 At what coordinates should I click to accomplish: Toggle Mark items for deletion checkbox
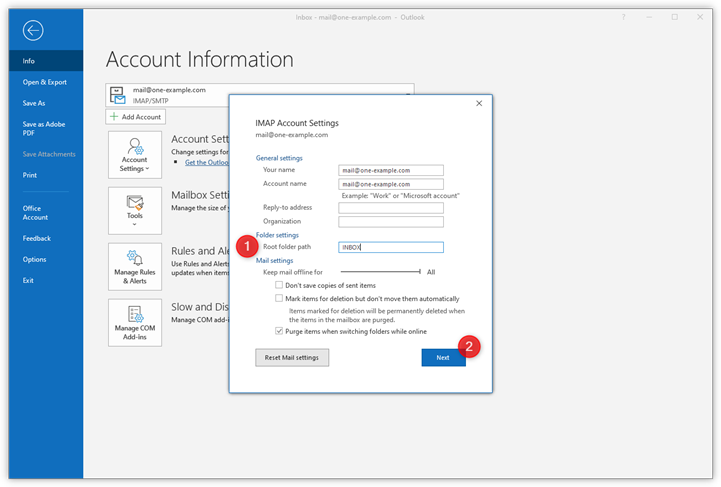[x=279, y=298]
